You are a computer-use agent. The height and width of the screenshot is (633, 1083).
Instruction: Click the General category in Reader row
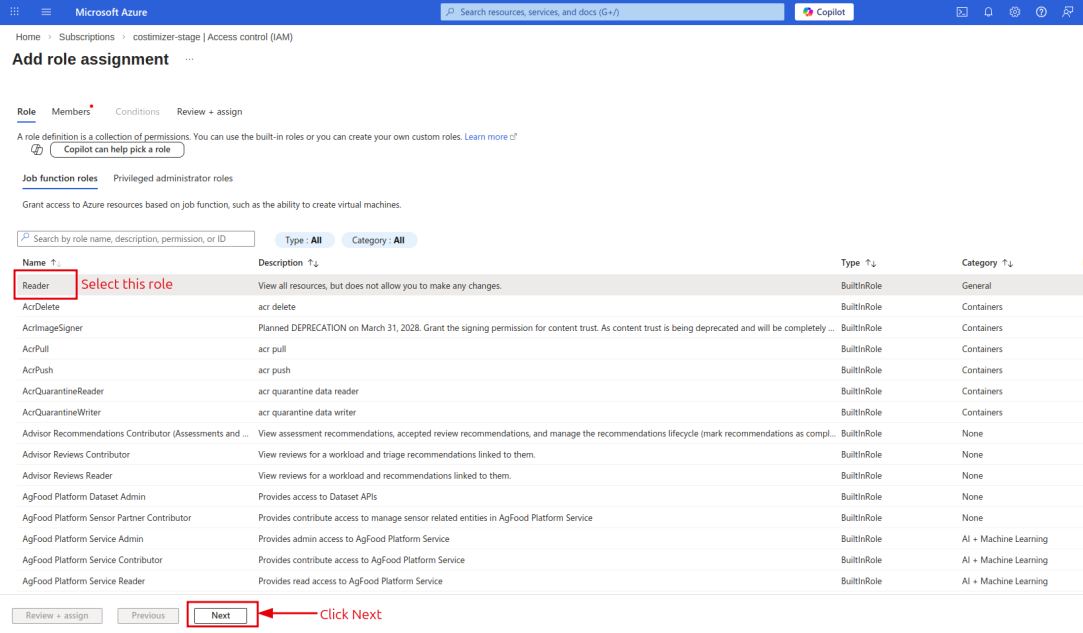977,285
